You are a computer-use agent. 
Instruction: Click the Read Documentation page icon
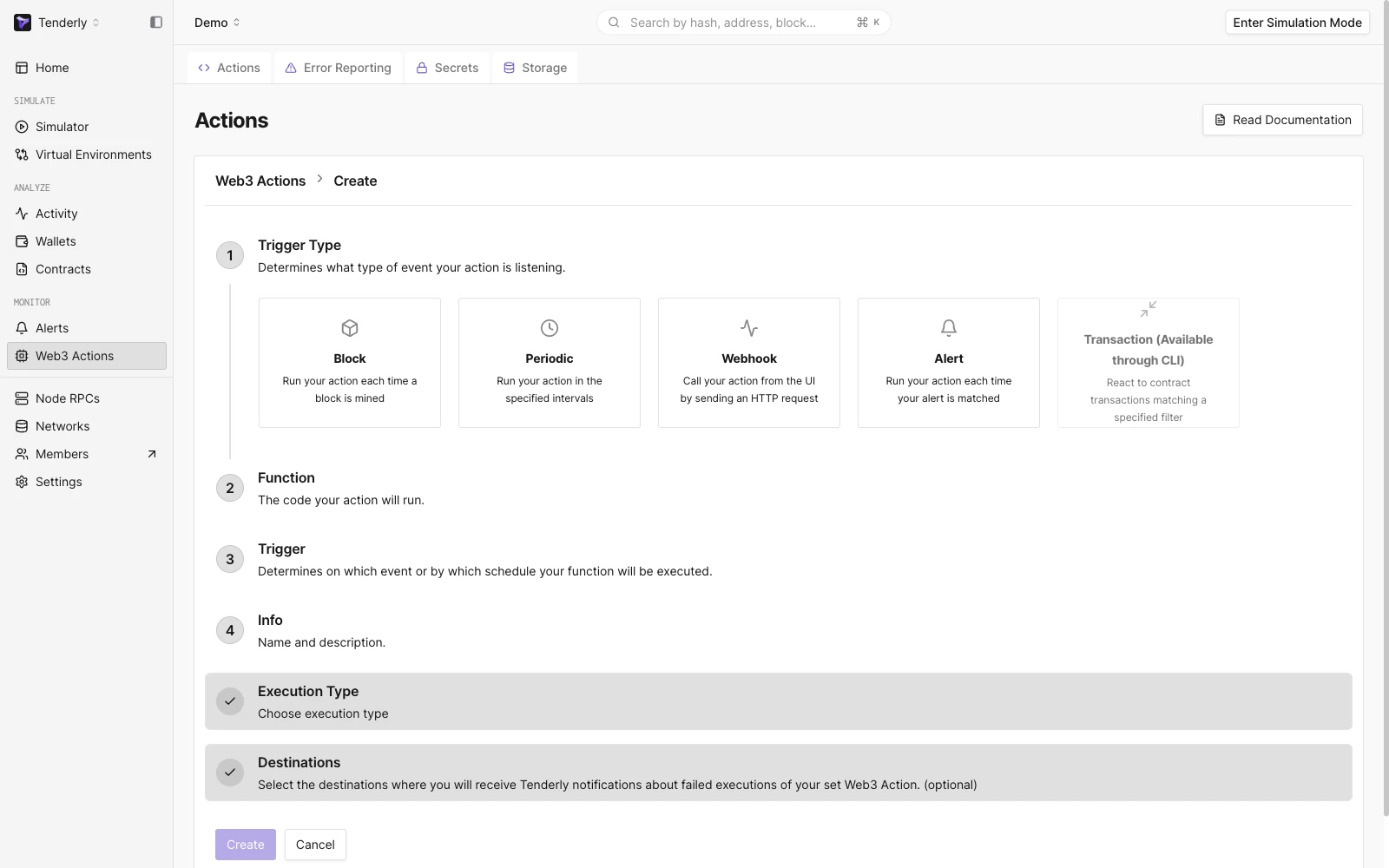point(1220,120)
